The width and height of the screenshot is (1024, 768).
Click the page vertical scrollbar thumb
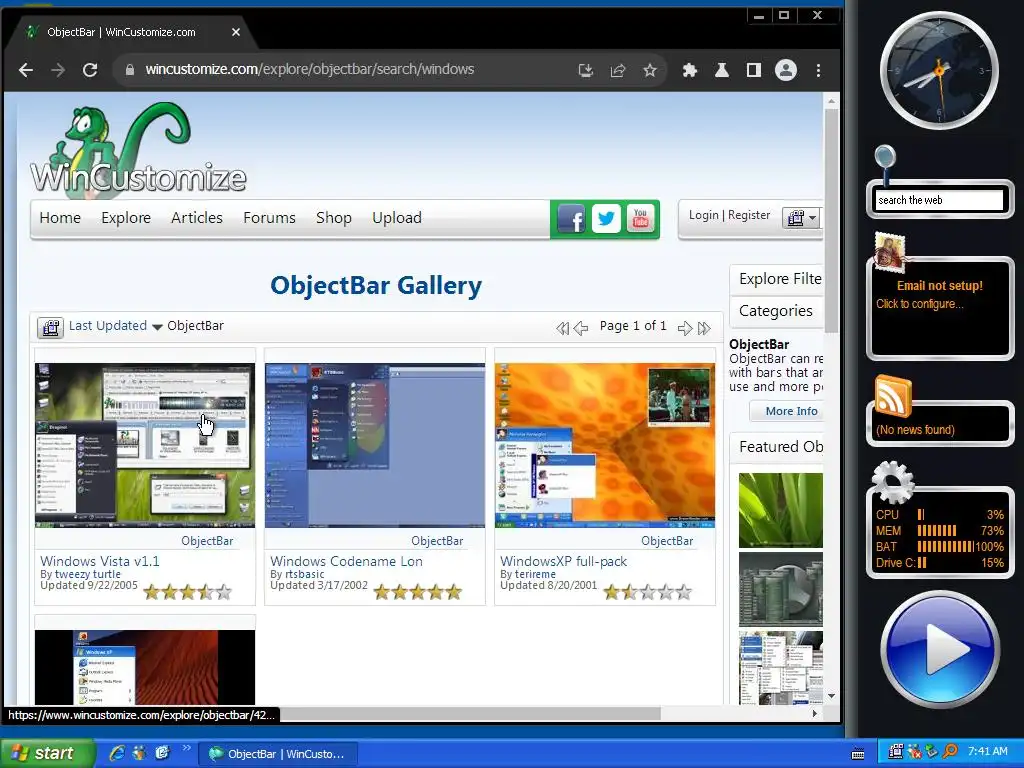click(x=831, y=221)
